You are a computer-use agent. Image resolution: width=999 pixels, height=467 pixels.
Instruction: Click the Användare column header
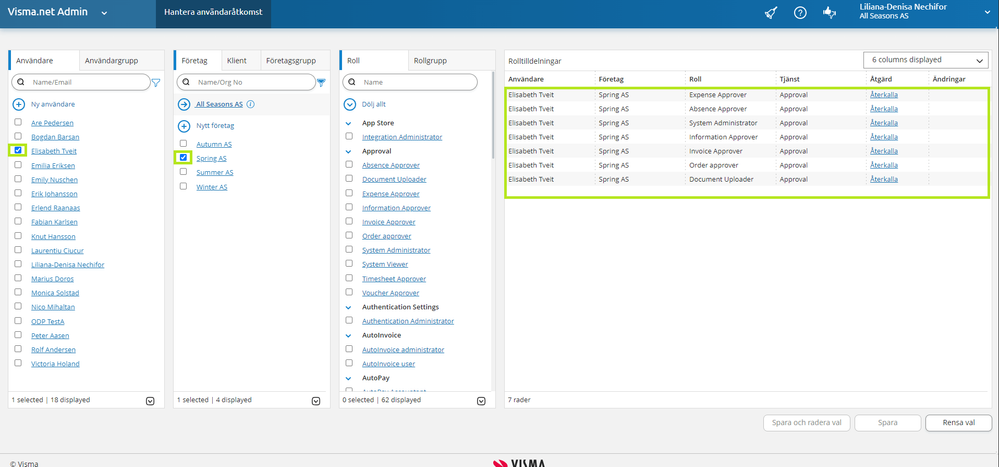pyautogui.click(x=526, y=79)
